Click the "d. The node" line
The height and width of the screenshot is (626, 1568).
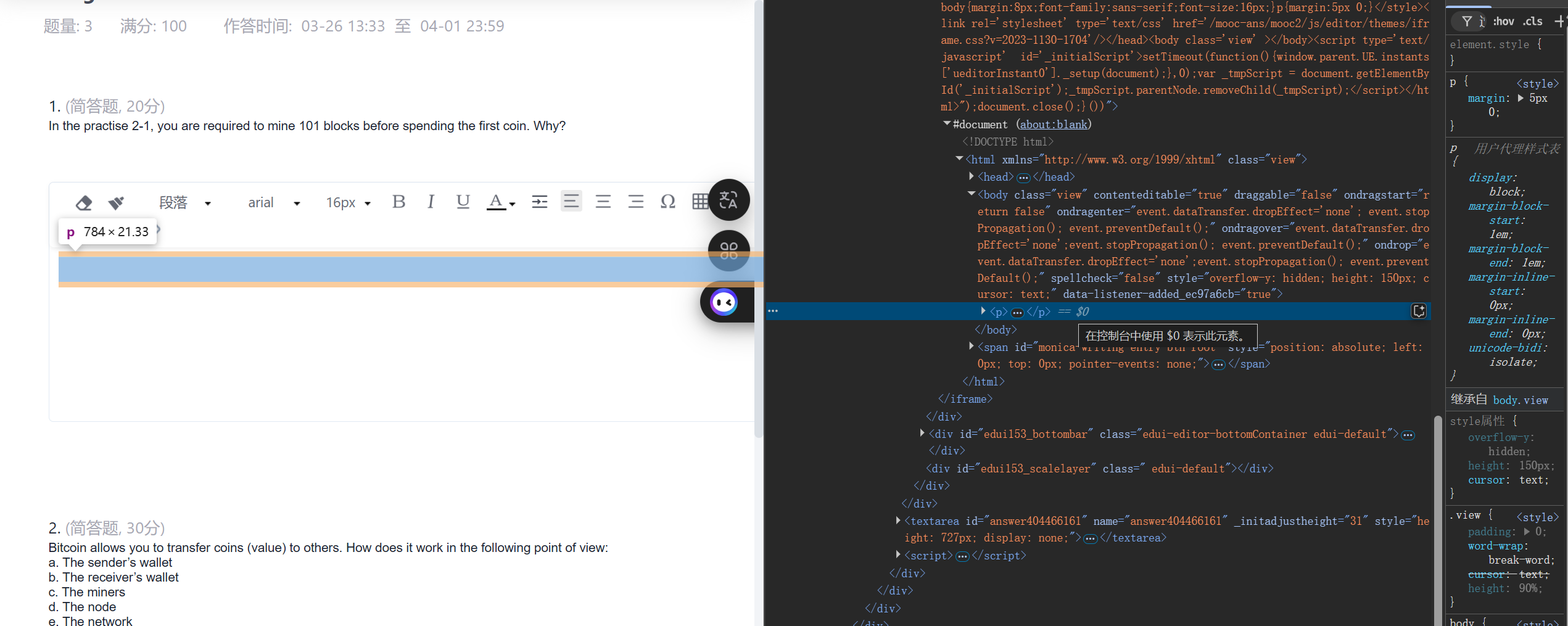[x=82, y=607]
